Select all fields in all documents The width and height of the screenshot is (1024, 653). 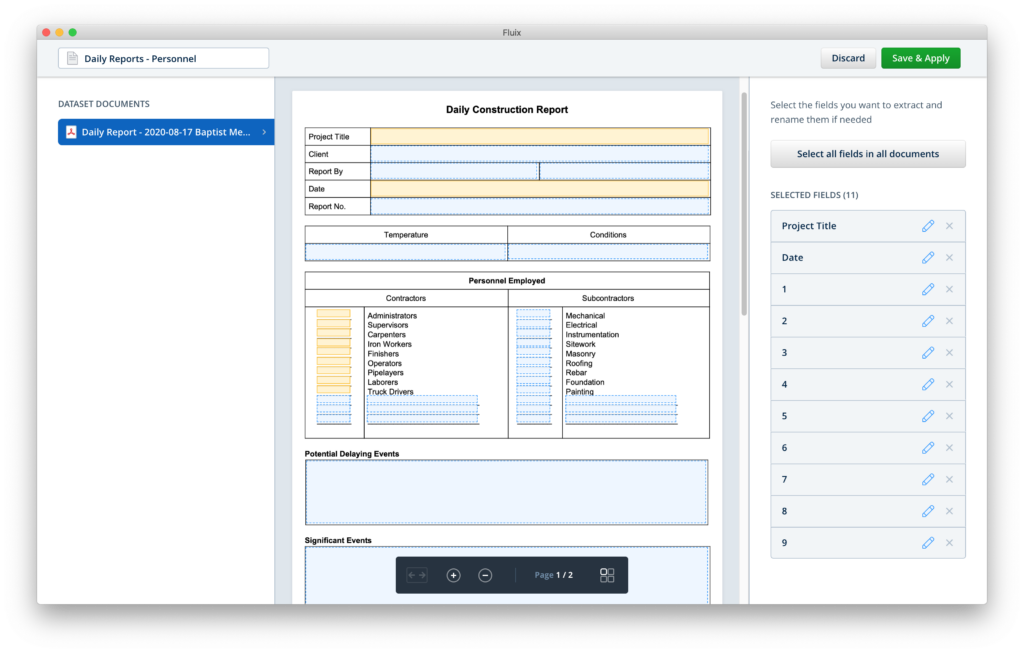[867, 154]
